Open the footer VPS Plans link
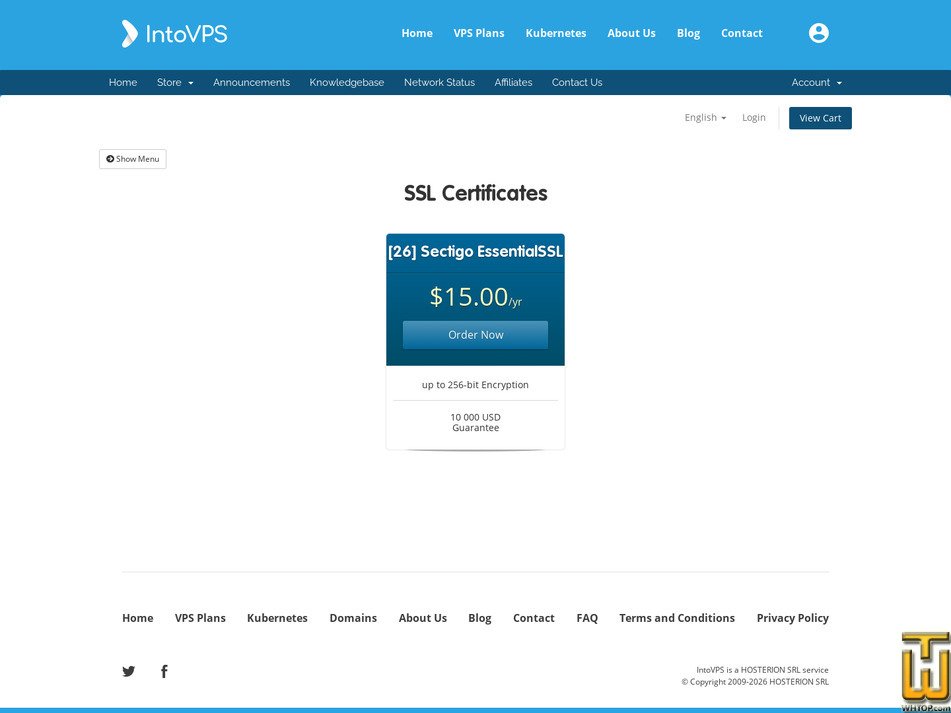Screen dimensions: 951x713 (200, 618)
